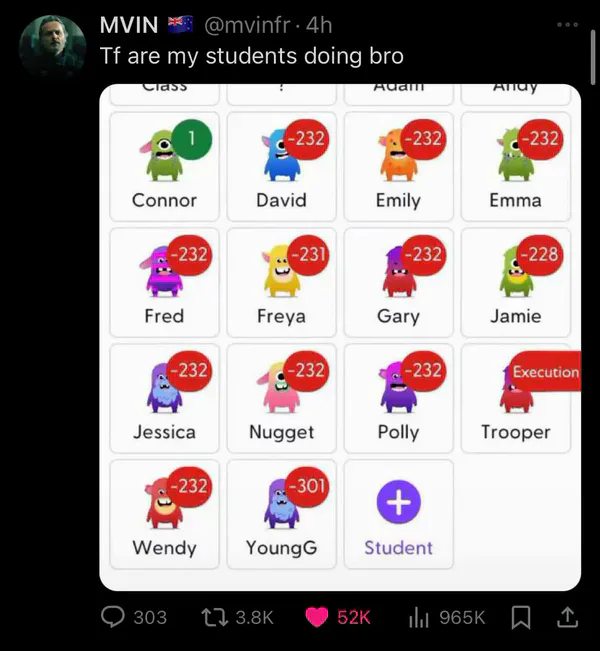Click Jamie's -228 point badge

[x=543, y=255]
